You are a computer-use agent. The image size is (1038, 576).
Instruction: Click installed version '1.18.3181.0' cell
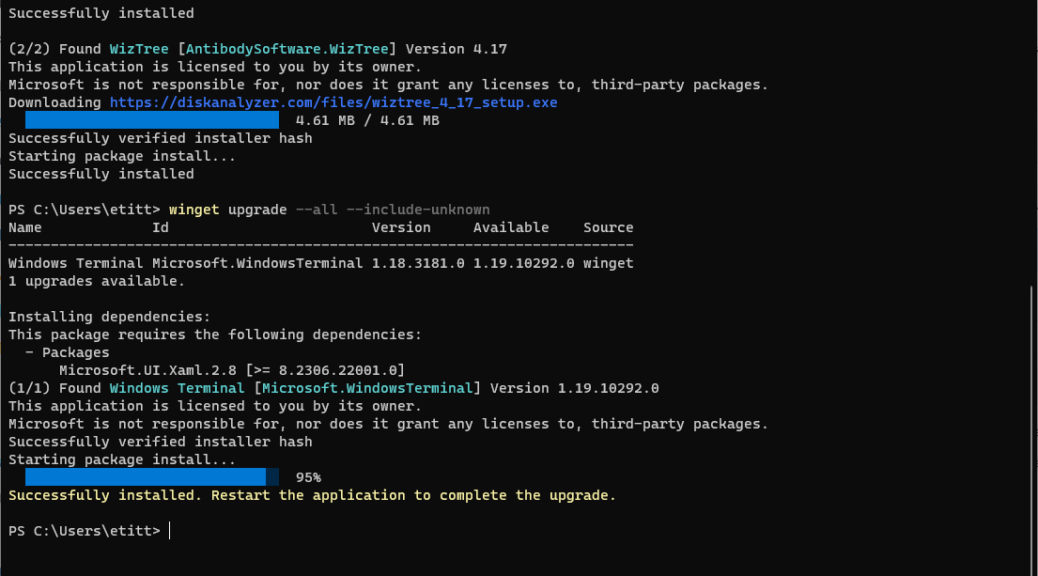pyautogui.click(x=418, y=264)
